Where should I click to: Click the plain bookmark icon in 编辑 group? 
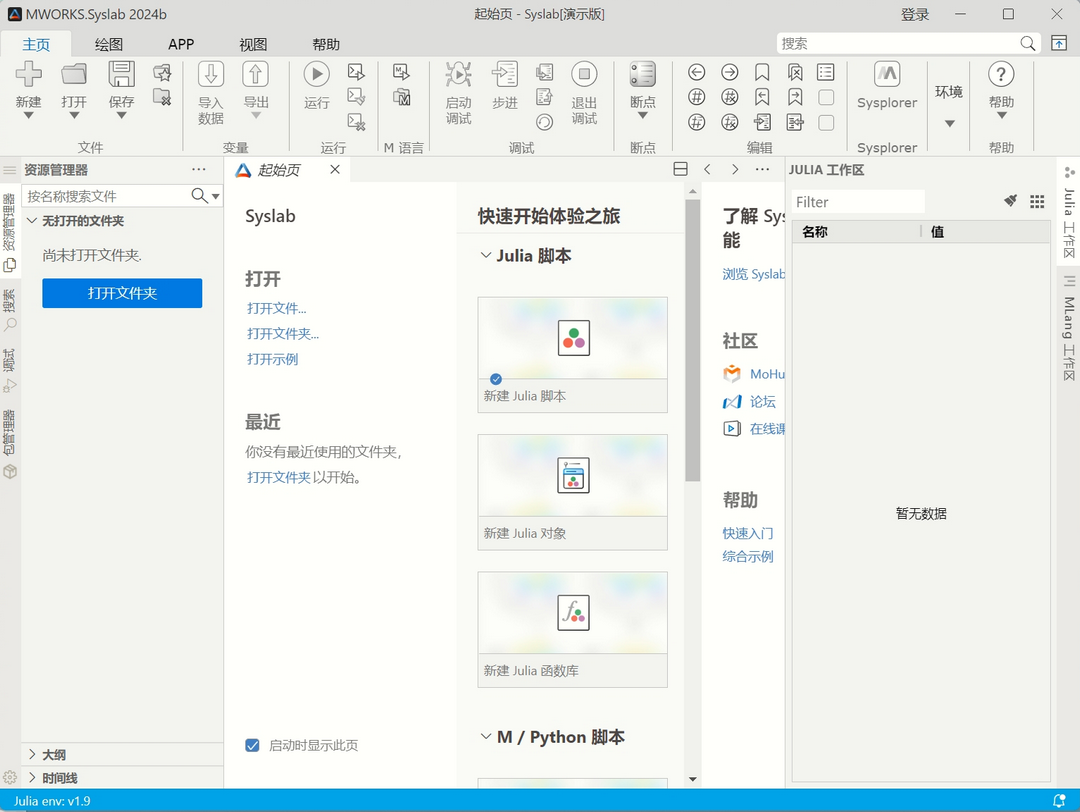762,72
